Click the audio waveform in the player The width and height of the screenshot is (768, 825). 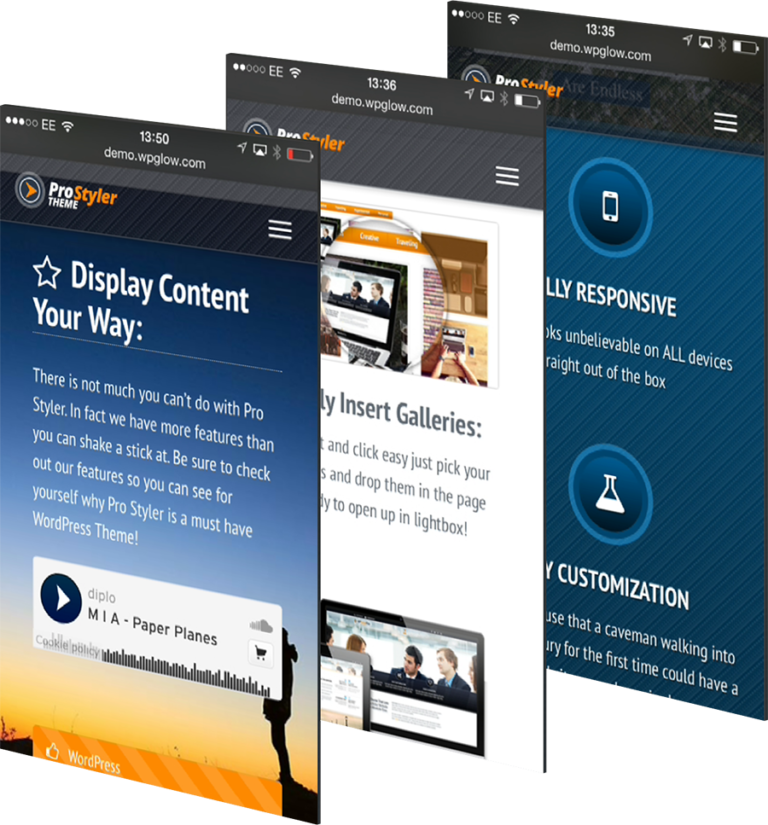pos(186,672)
